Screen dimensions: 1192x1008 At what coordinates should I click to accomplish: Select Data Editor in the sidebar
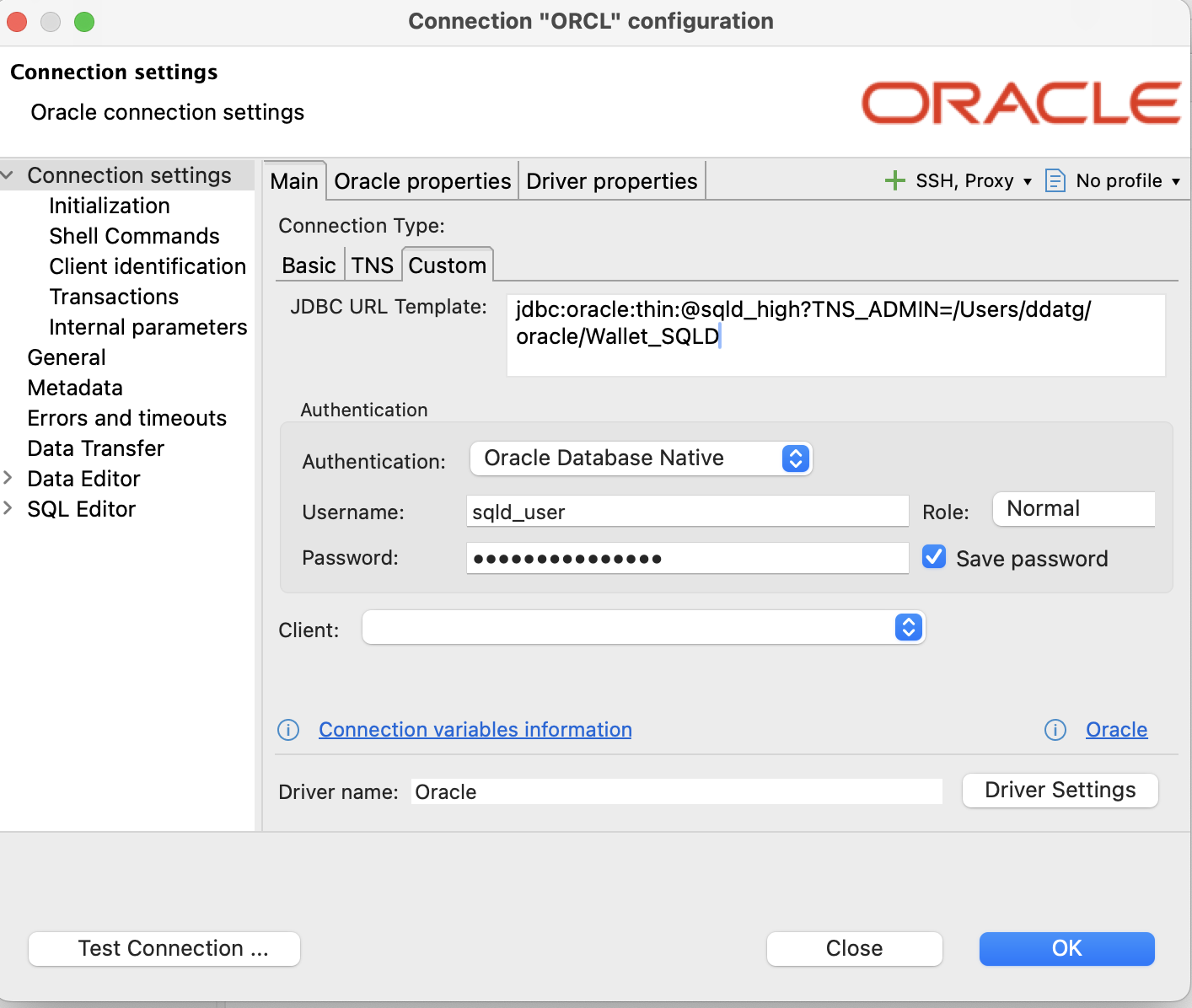coord(84,479)
